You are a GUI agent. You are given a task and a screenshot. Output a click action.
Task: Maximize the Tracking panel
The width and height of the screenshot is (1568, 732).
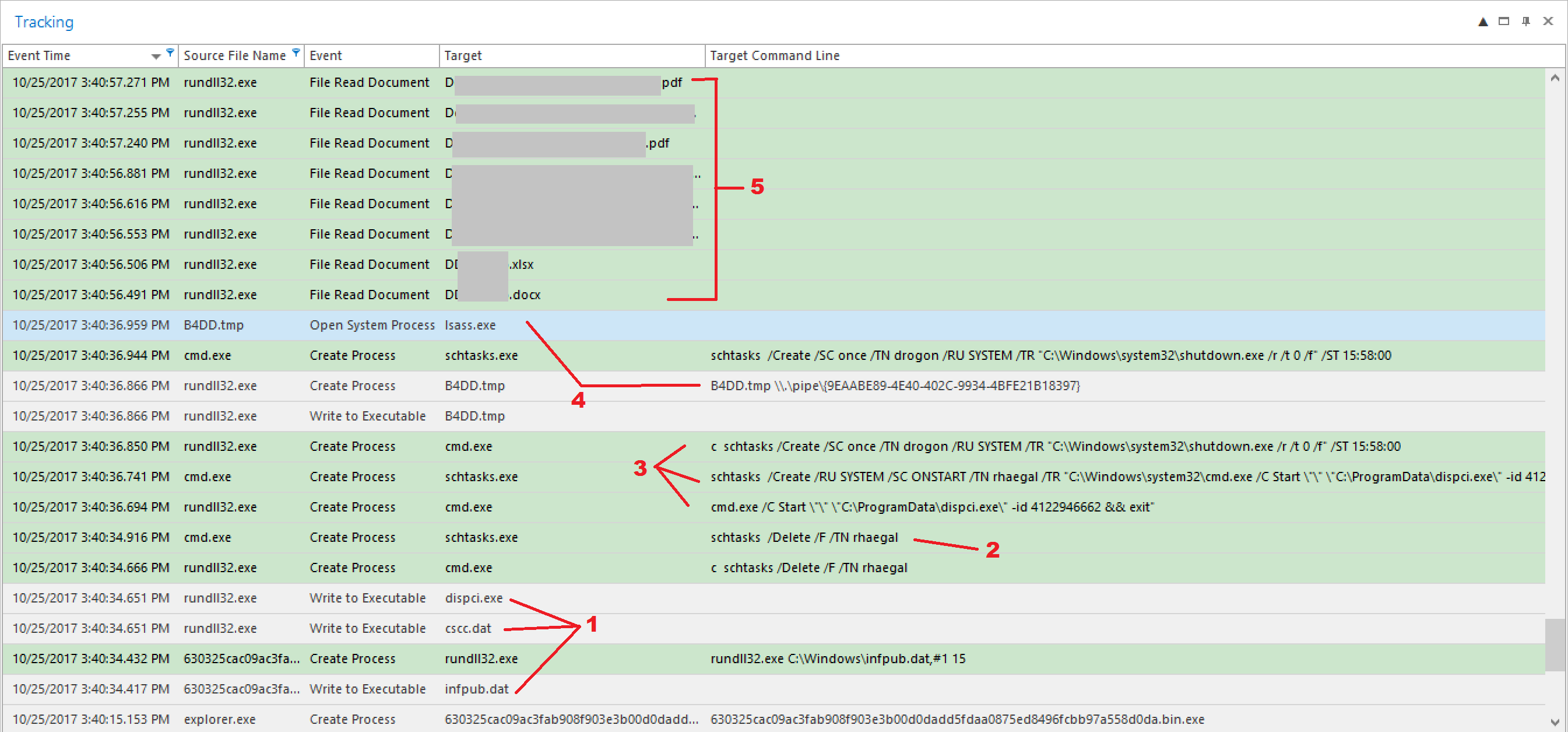pos(1503,22)
